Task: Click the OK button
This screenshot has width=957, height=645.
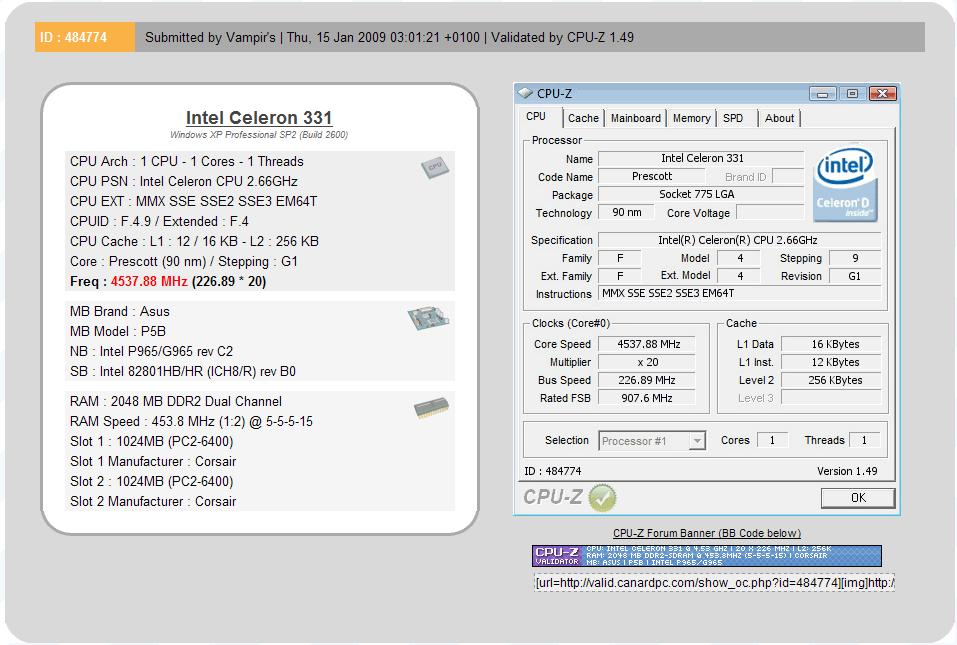Action: (x=858, y=498)
